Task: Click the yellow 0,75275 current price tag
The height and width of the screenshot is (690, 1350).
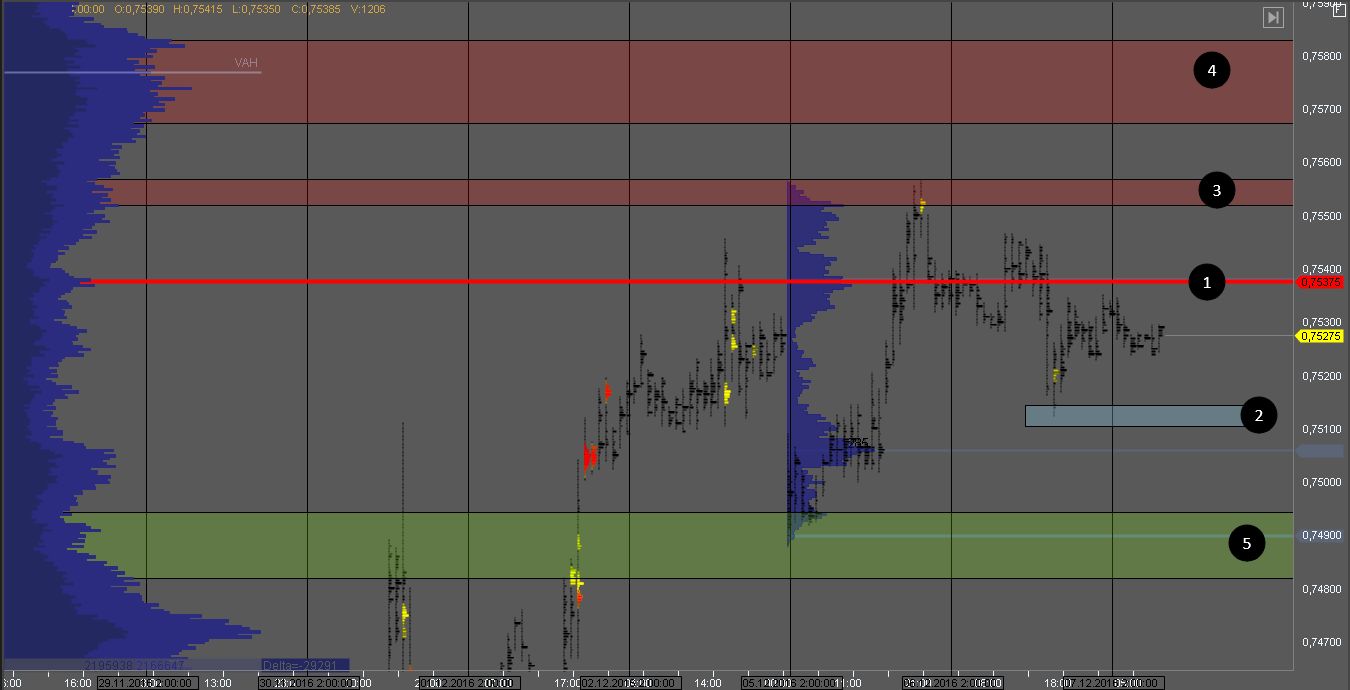Action: coord(1321,336)
